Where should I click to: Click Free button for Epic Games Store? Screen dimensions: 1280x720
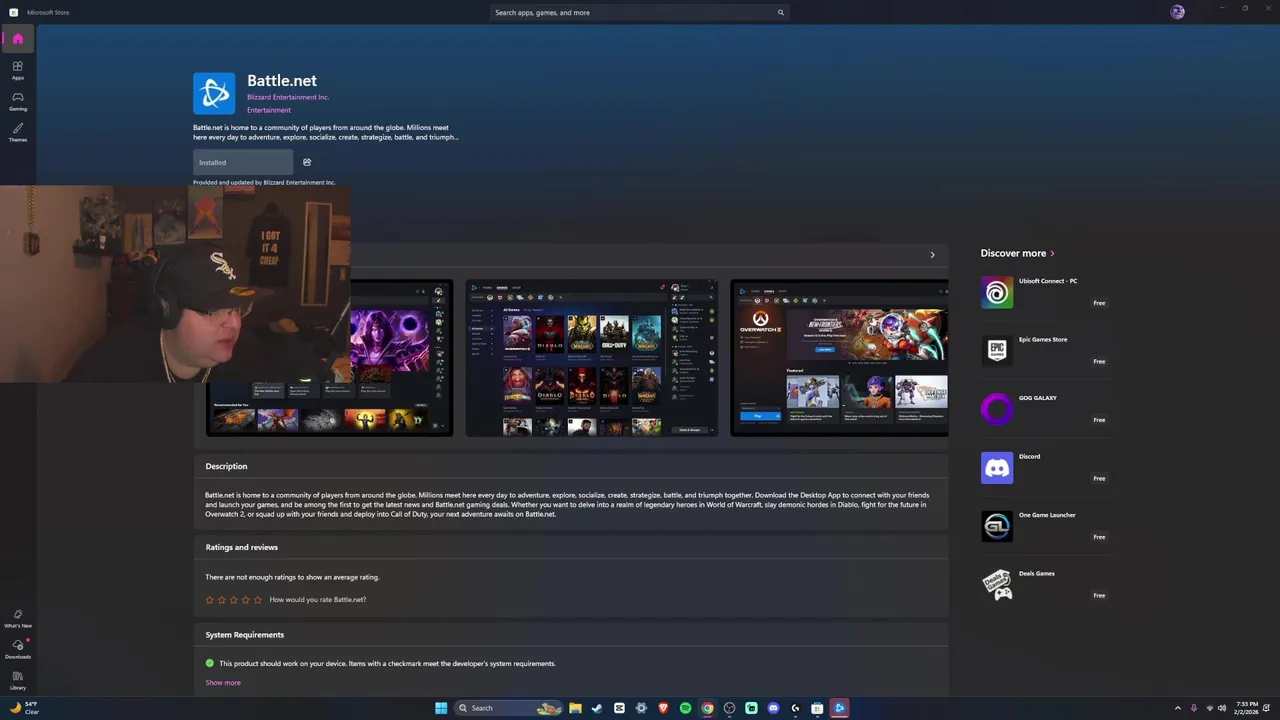pyautogui.click(x=1099, y=361)
